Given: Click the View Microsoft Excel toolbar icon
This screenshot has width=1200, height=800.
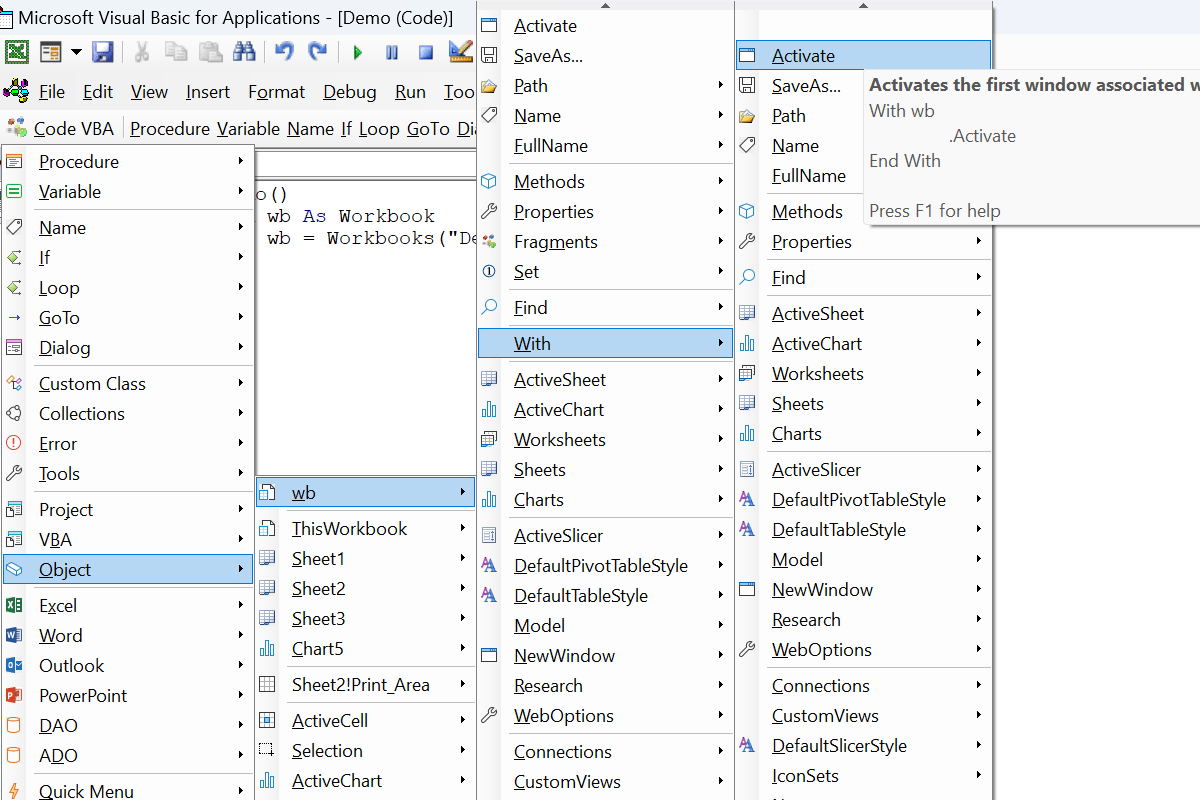Looking at the screenshot, I should (16, 52).
